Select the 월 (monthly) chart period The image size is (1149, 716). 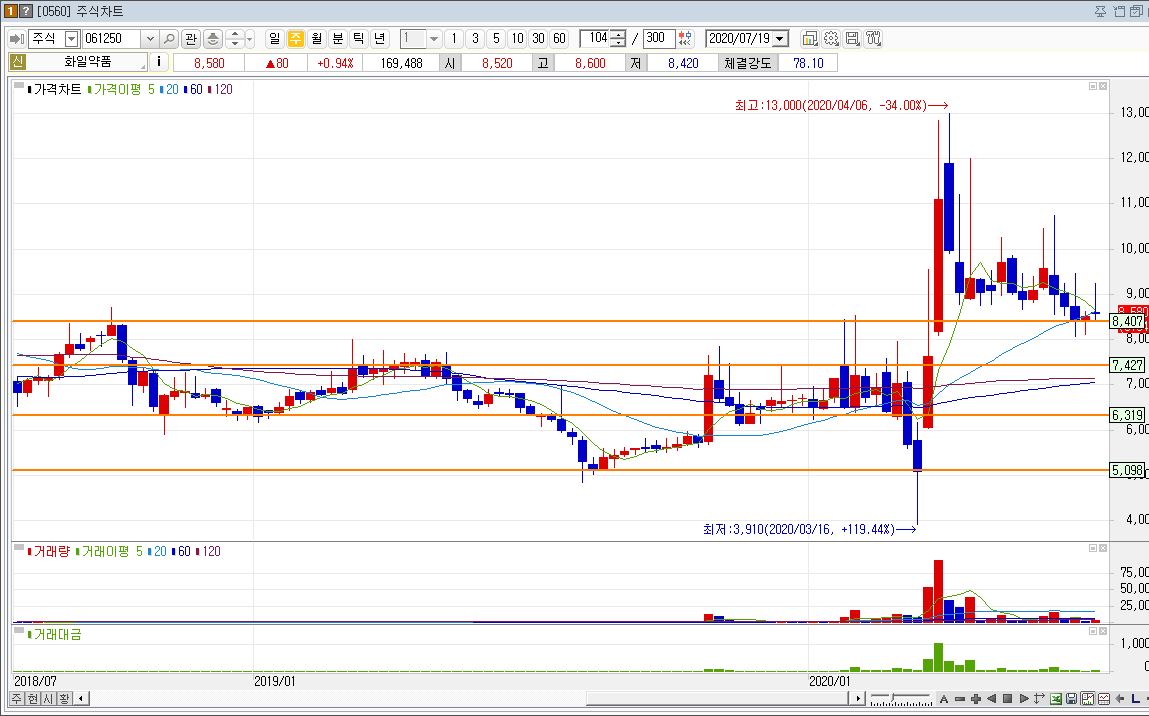[317, 39]
